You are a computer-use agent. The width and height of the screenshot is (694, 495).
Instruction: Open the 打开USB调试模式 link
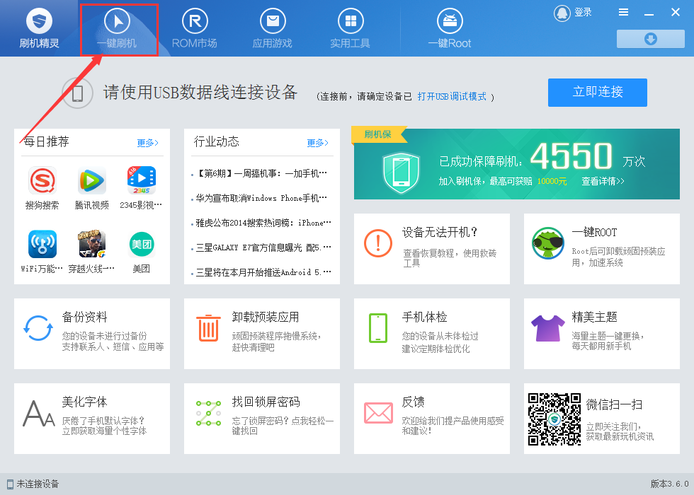pos(451,97)
